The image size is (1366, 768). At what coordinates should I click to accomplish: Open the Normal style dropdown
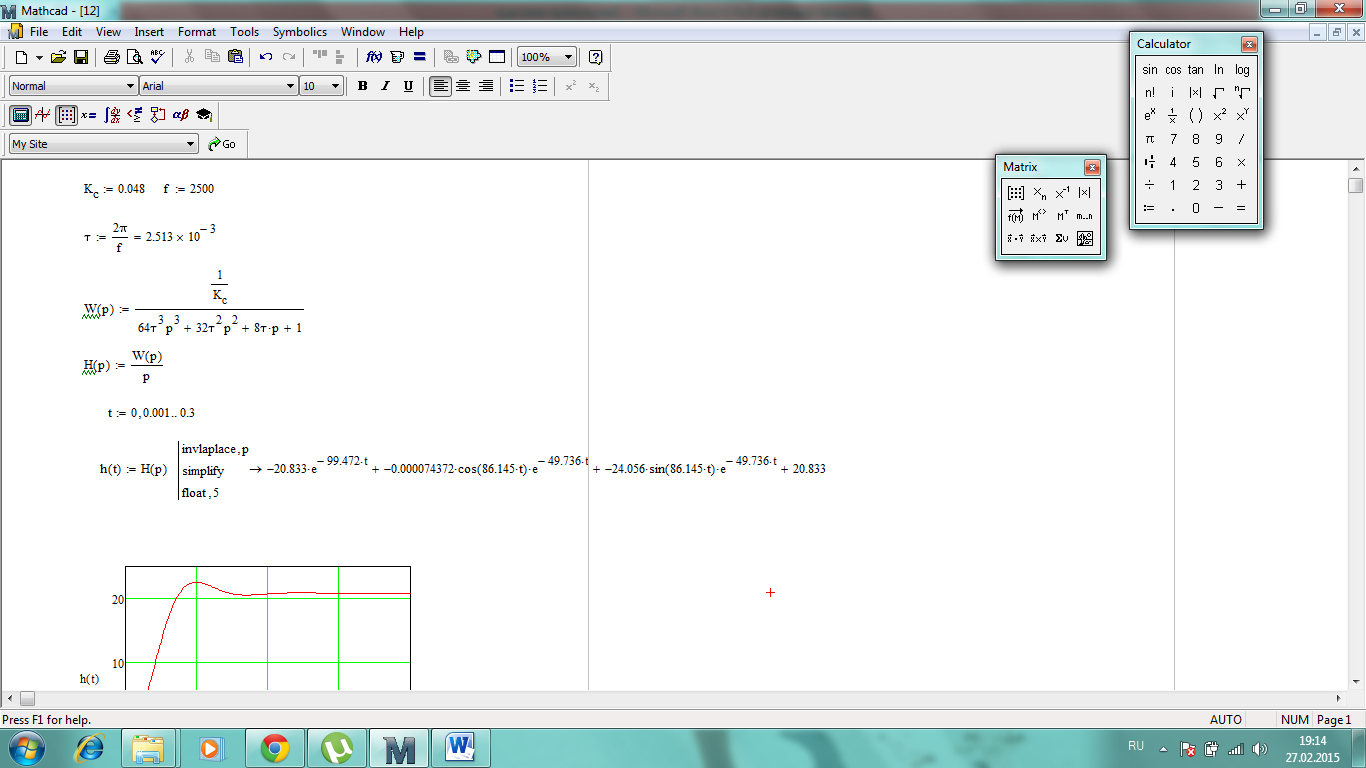(x=130, y=86)
